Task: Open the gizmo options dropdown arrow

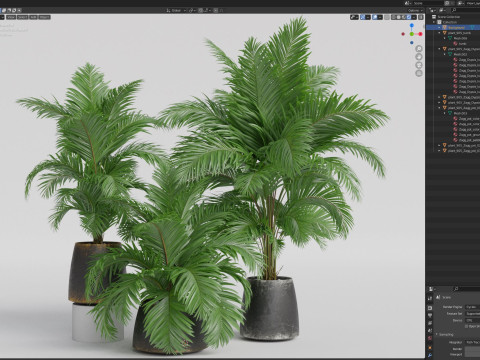Action: [368, 17]
